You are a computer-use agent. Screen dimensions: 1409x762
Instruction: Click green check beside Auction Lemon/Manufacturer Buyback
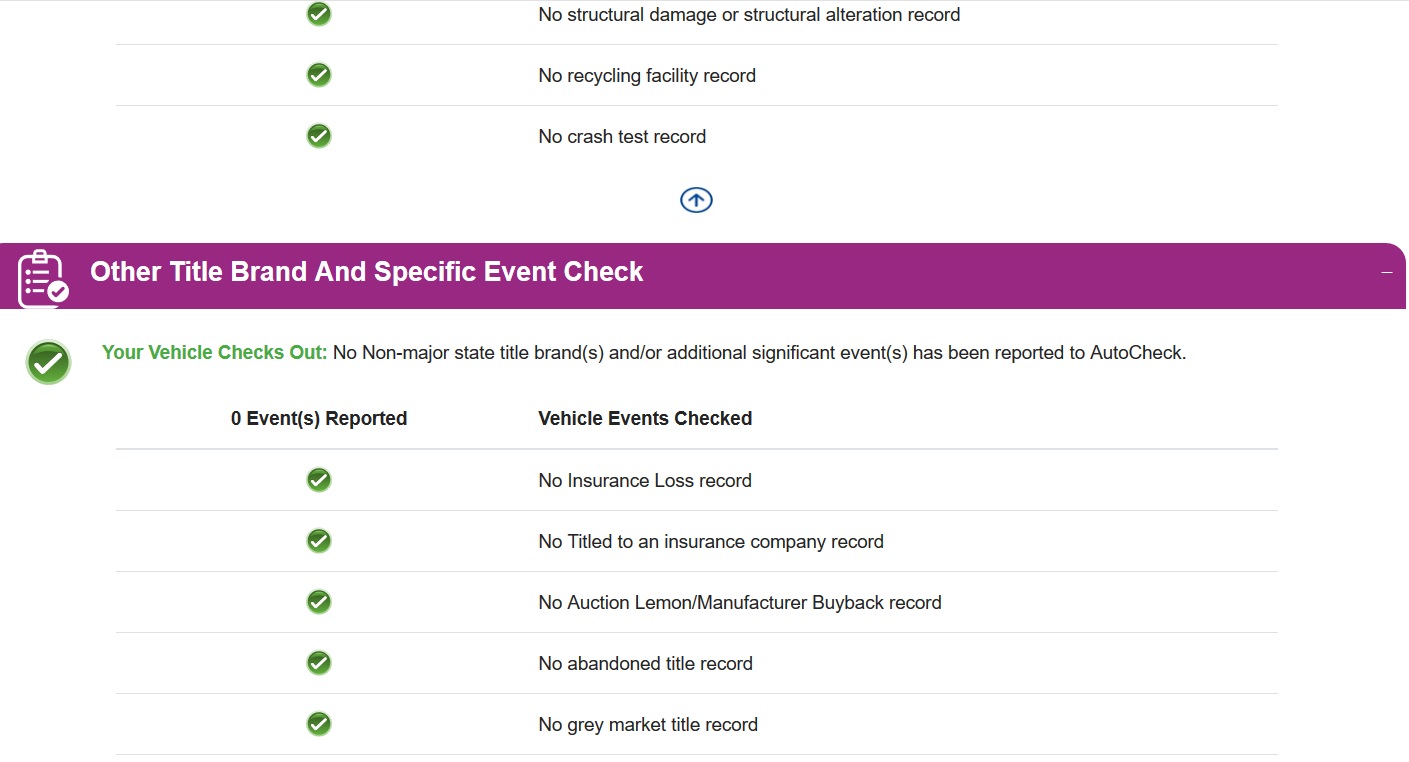point(319,602)
